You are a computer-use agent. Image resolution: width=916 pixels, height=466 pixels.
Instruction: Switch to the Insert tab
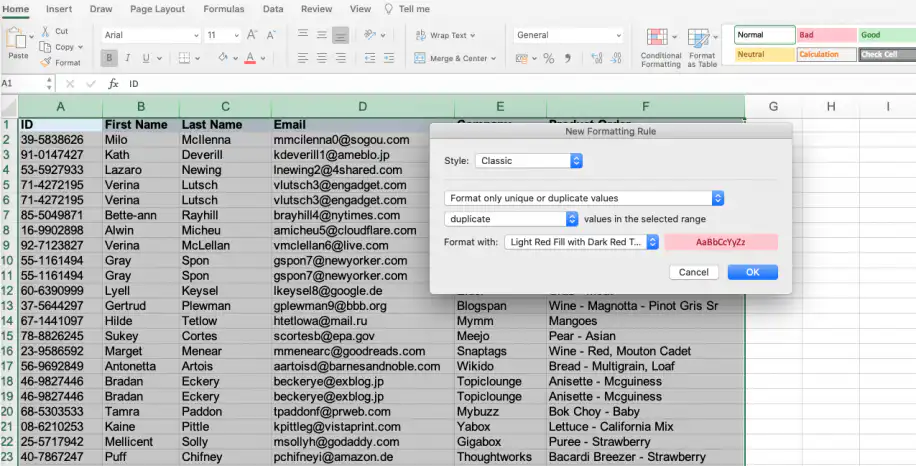coord(60,9)
